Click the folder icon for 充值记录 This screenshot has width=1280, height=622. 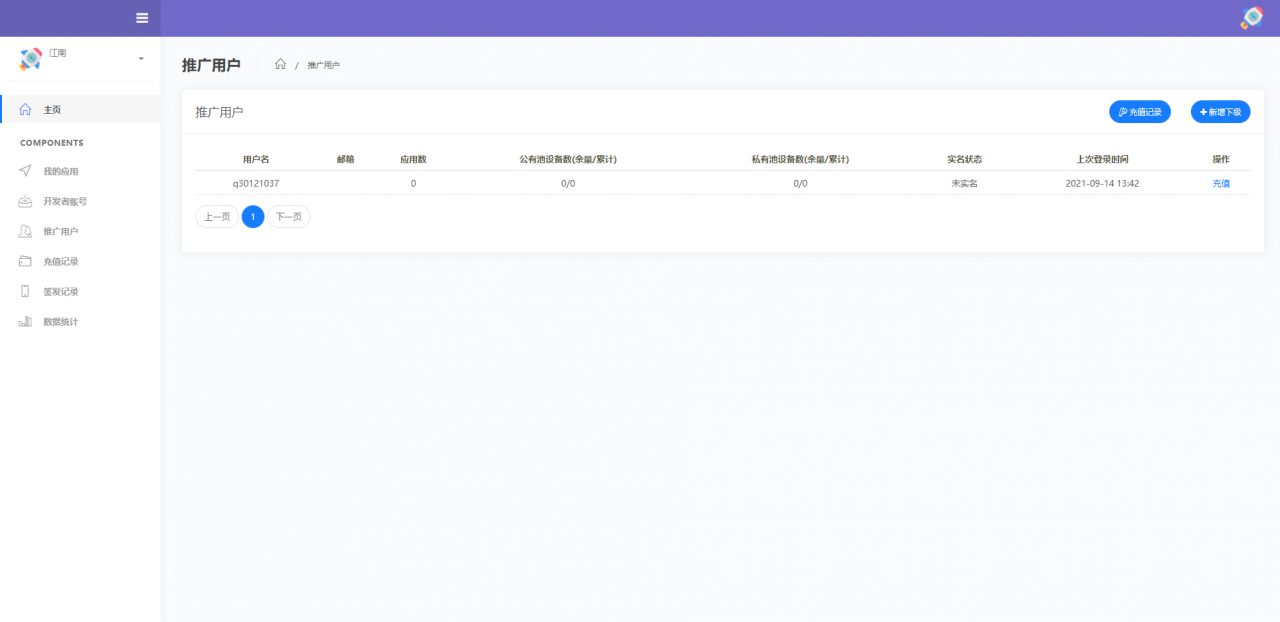click(25, 261)
